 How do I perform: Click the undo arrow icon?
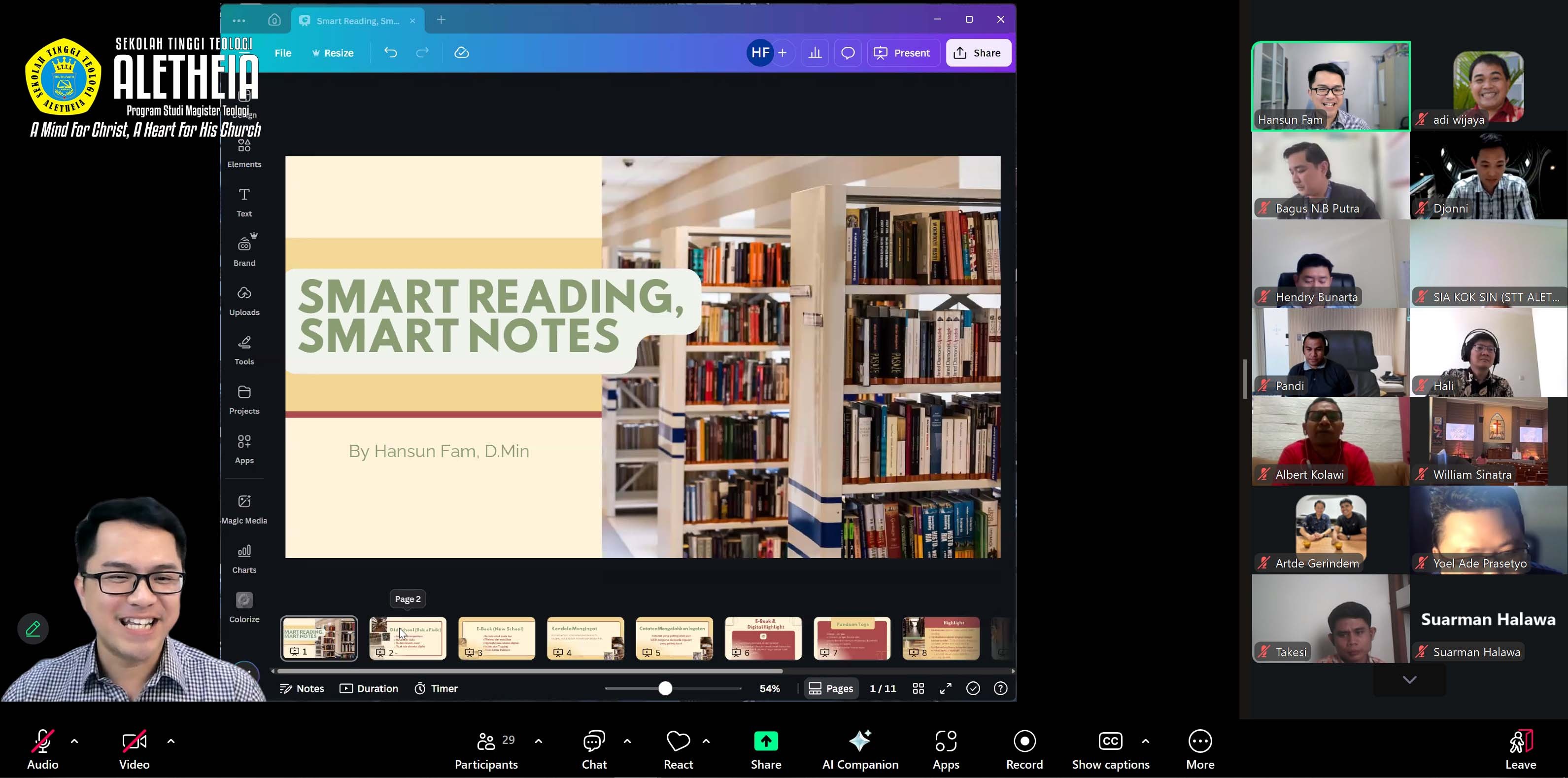point(390,53)
